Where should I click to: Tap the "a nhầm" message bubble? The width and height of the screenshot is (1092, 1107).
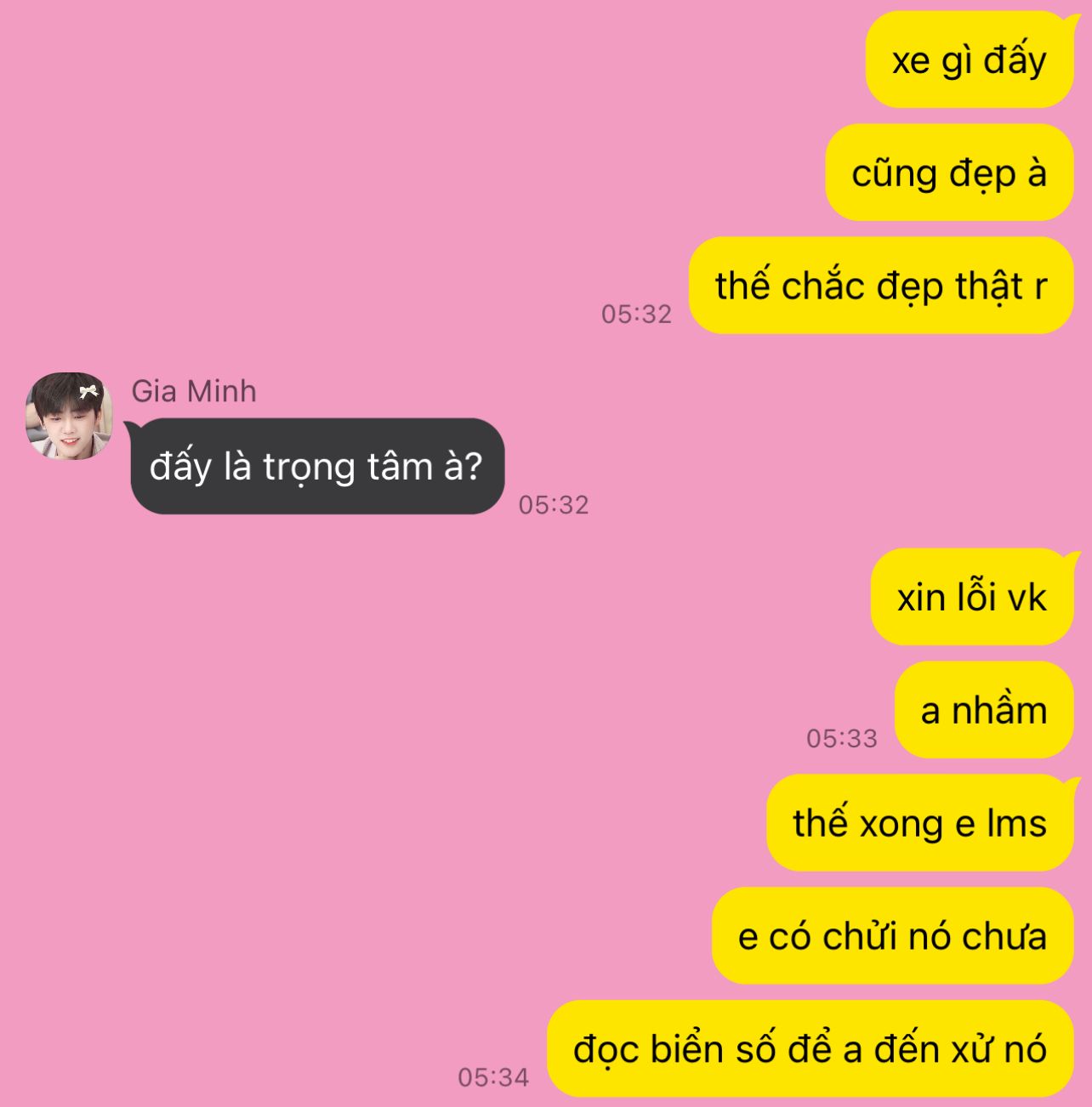coord(984,710)
